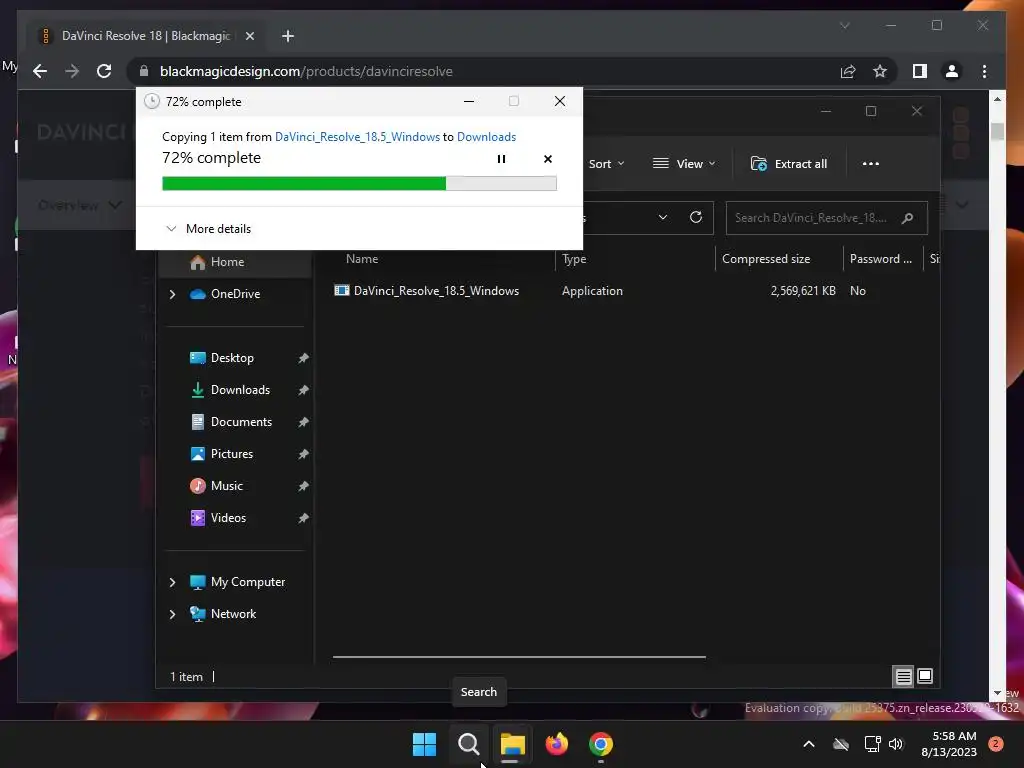Viewport: 1024px width, 768px height.
Task: Pause the file copy operation
Action: pos(501,159)
